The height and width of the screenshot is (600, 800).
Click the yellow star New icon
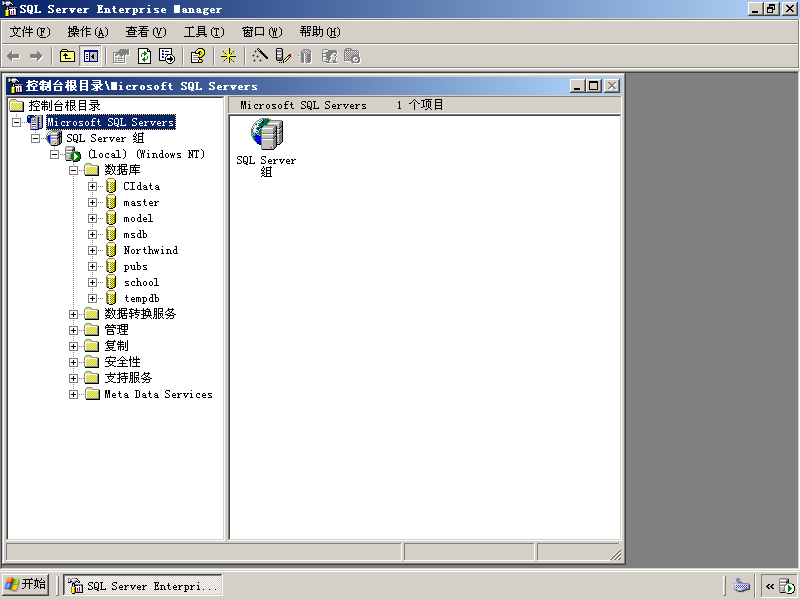228,56
